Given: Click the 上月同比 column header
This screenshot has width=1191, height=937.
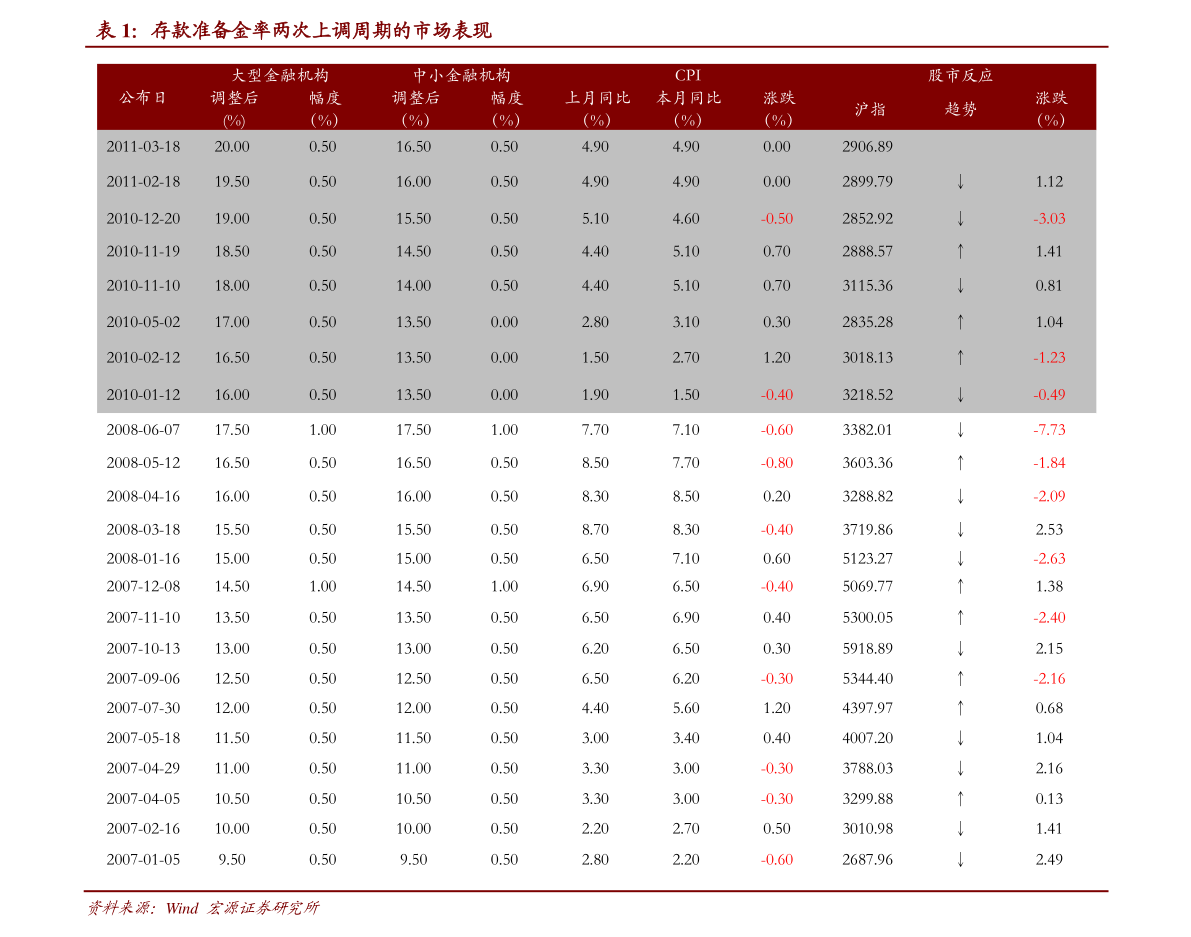Looking at the screenshot, I should pyautogui.click(x=597, y=97).
